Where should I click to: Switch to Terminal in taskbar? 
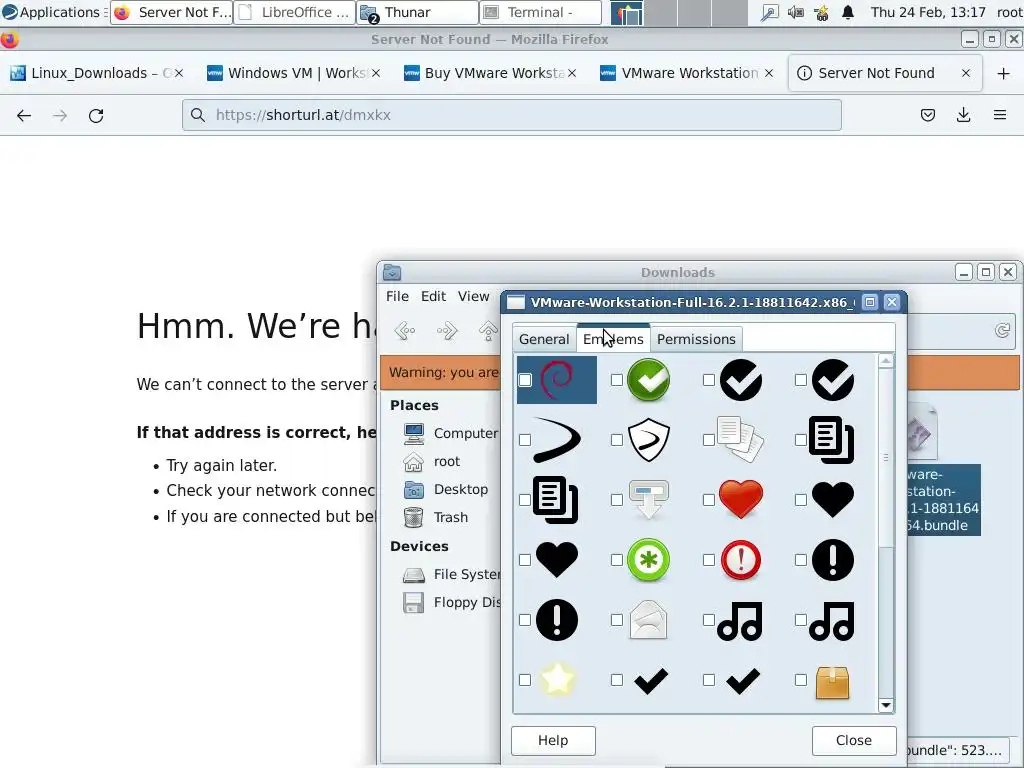pos(540,12)
